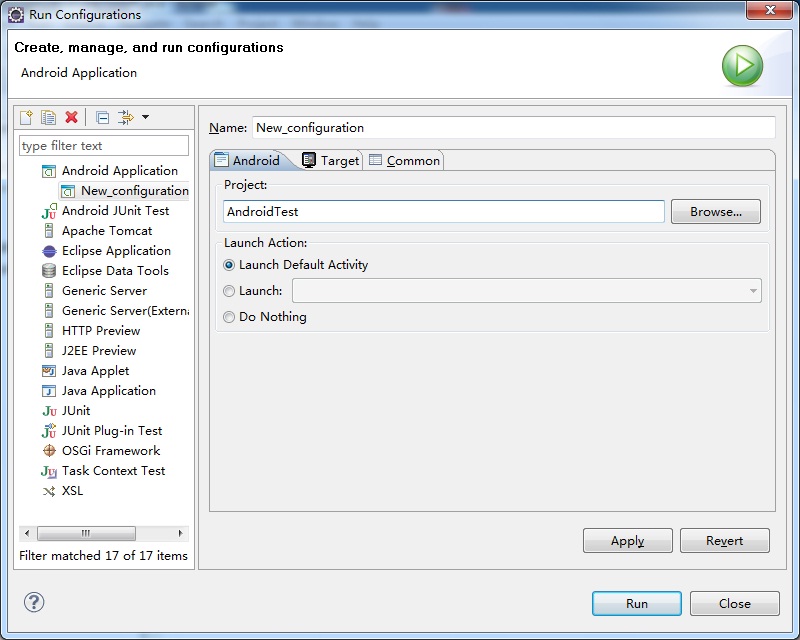The height and width of the screenshot is (640, 800).
Task: Click the new launch configuration icon
Action: point(26,117)
